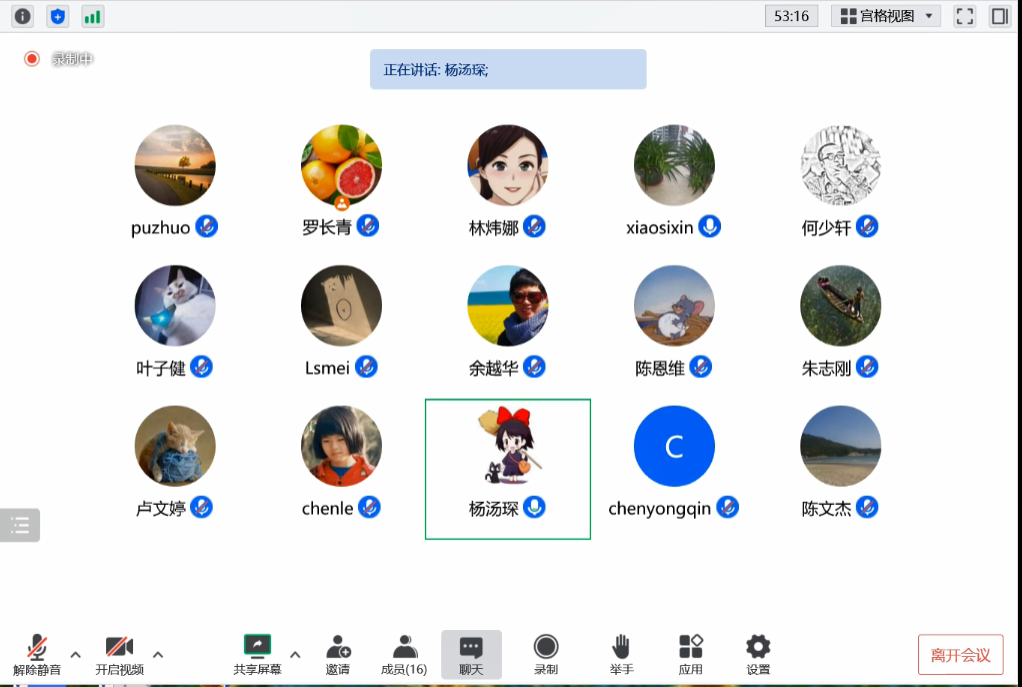Select 杨汤琛's avatar thumbnail
1022x687 pixels.
click(507, 446)
